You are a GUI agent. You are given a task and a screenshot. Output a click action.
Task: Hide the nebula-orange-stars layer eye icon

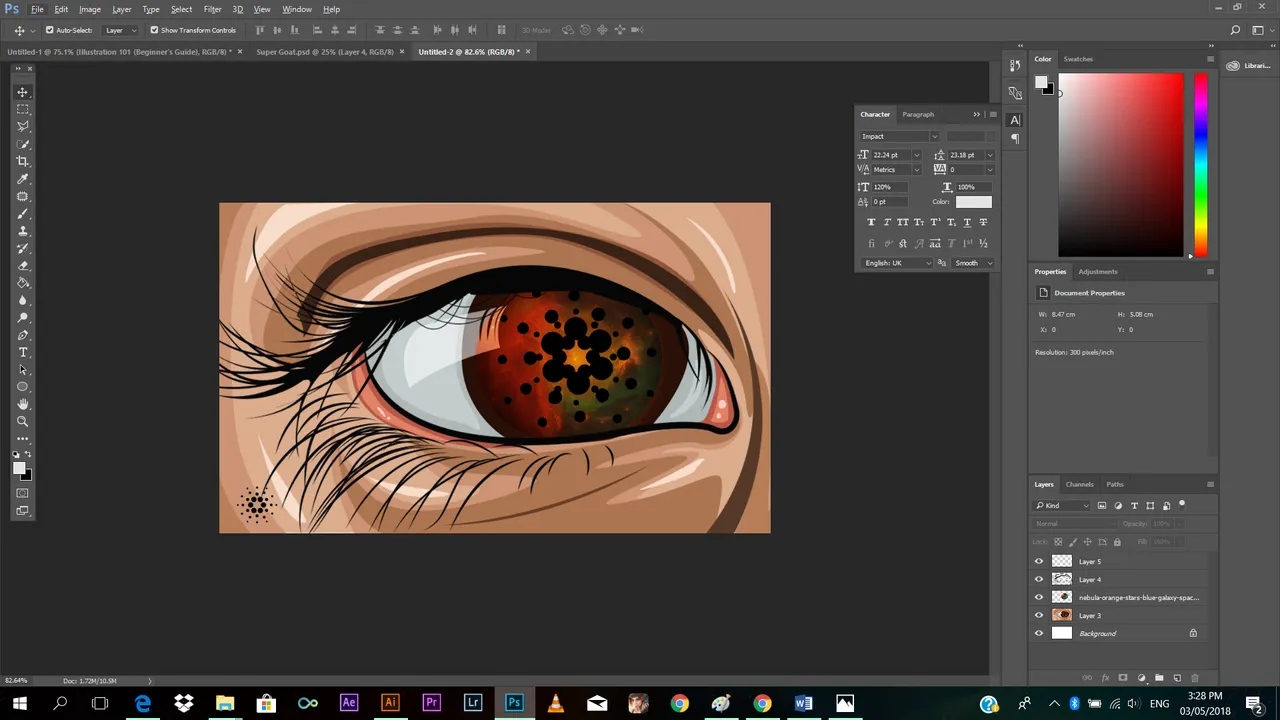coord(1039,597)
